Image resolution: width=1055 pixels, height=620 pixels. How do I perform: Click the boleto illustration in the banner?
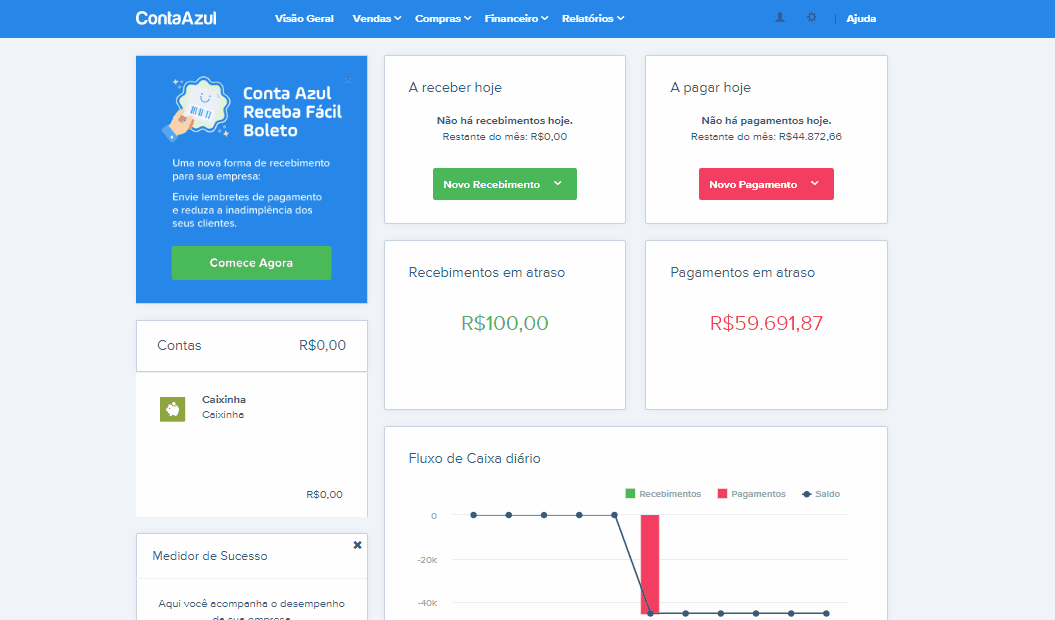(x=198, y=108)
